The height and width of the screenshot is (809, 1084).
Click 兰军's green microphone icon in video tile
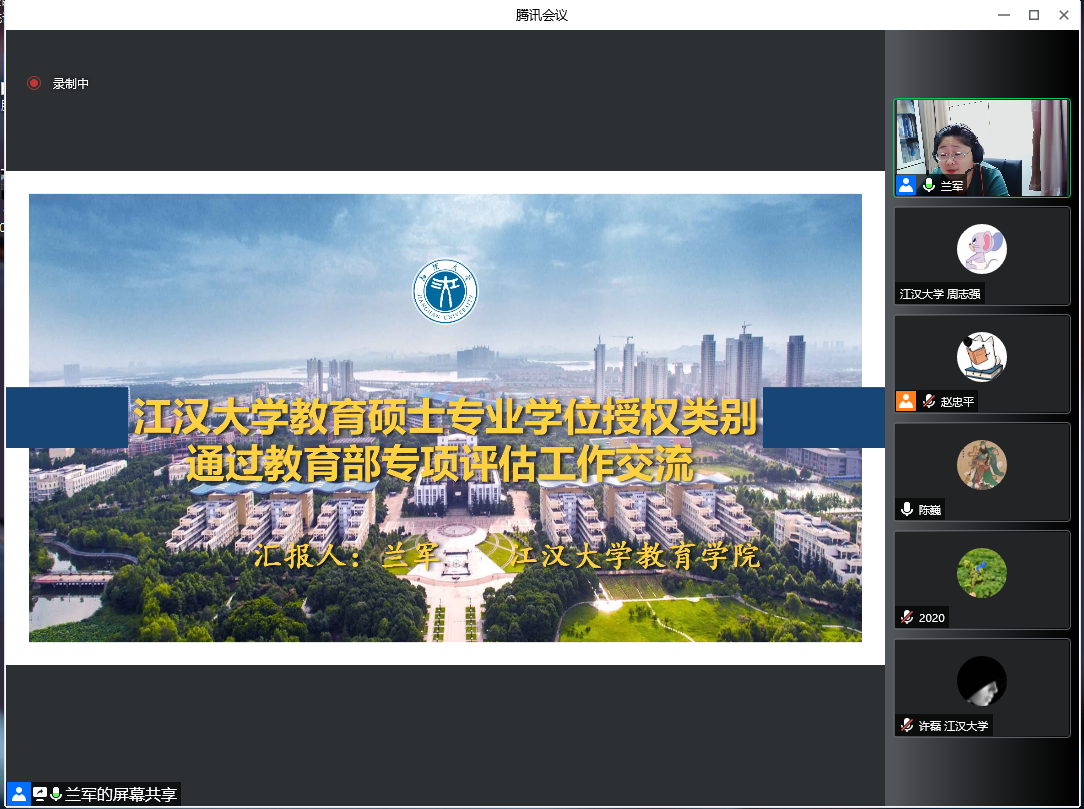tap(928, 185)
